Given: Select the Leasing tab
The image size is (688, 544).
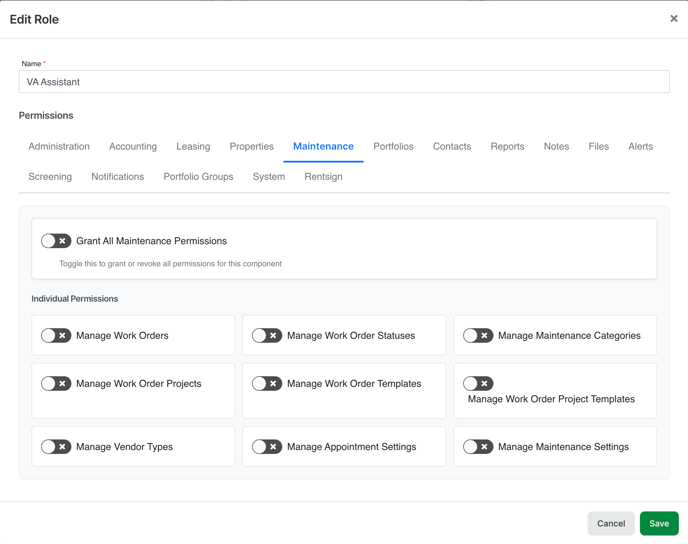Looking at the screenshot, I should tap(193, 147).
